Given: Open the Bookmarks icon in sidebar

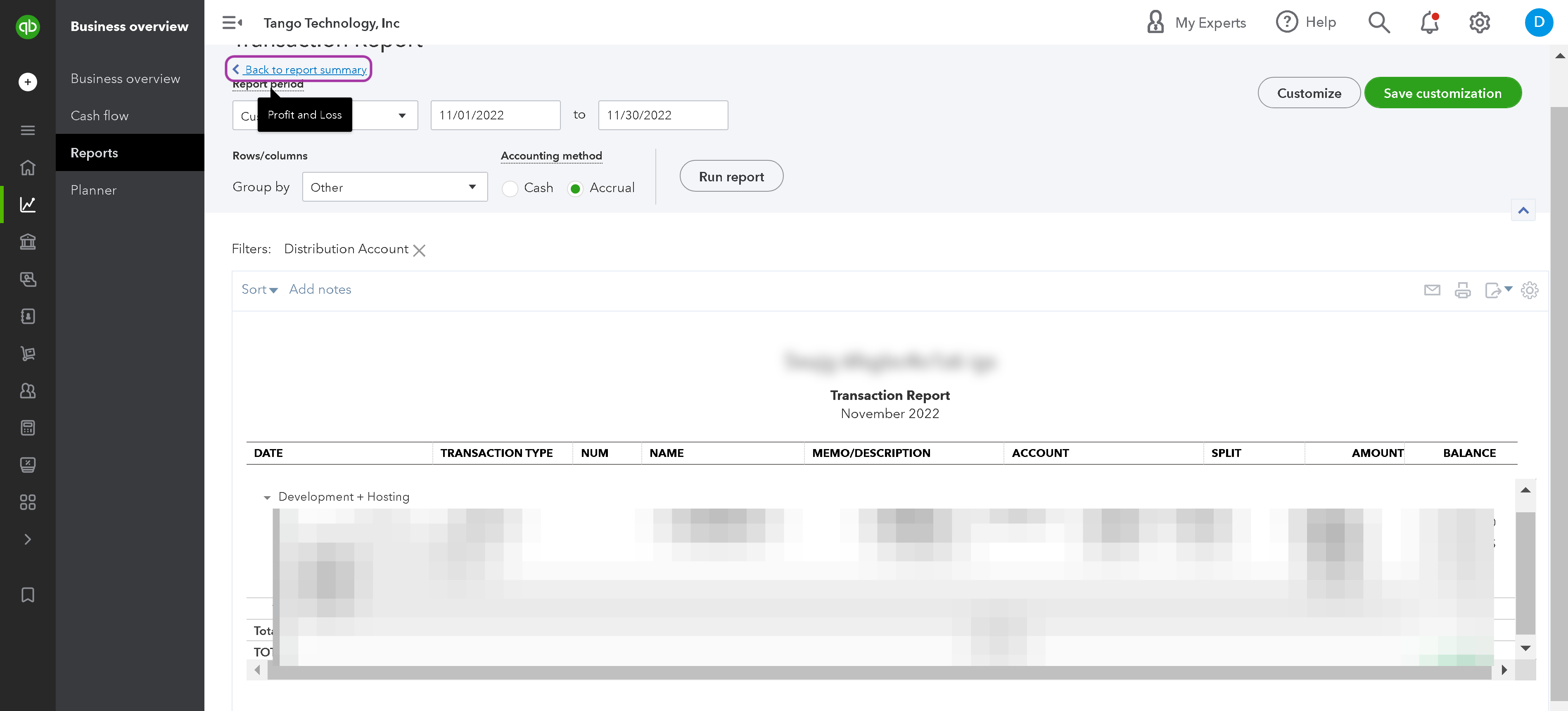Looking at the screenshot, I should (x=27, y=595).
